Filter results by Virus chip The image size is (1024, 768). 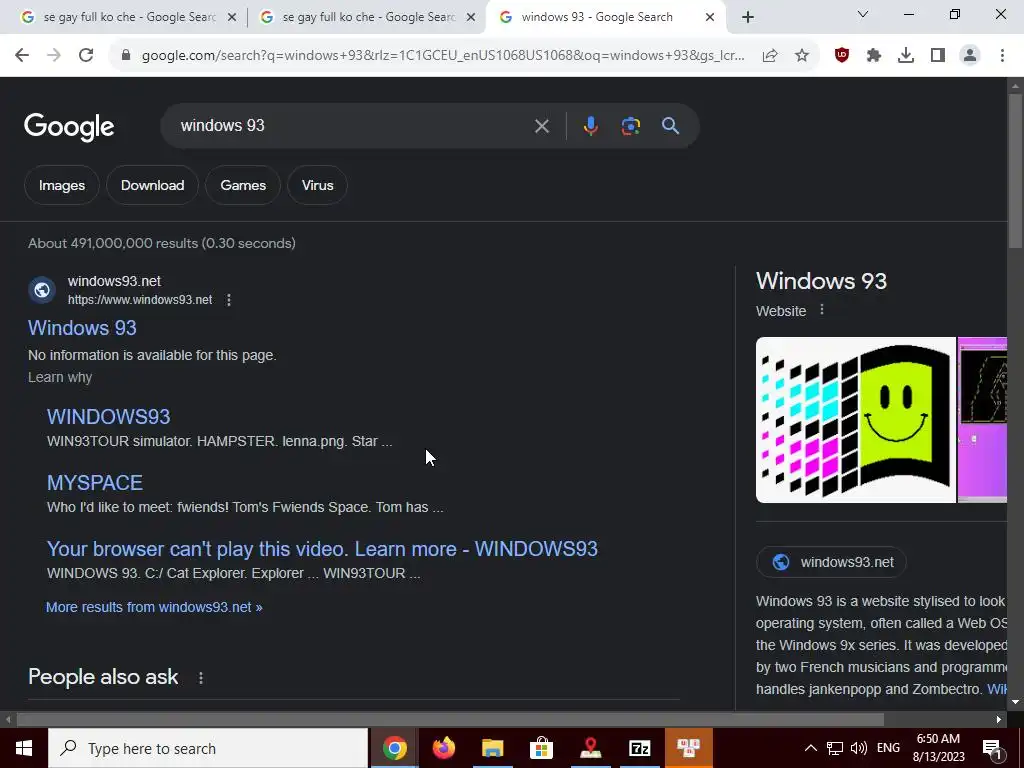coord(317,185)
